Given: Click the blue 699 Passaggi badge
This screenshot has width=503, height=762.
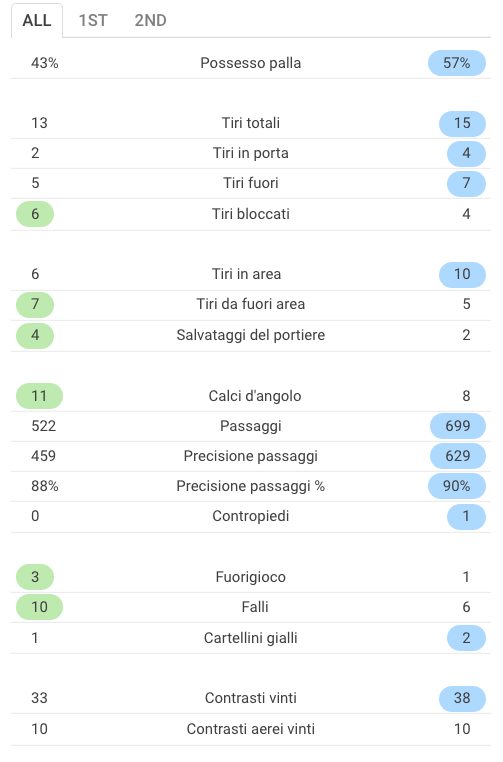Looking at the screenshot, I should [x=457, y=426].
